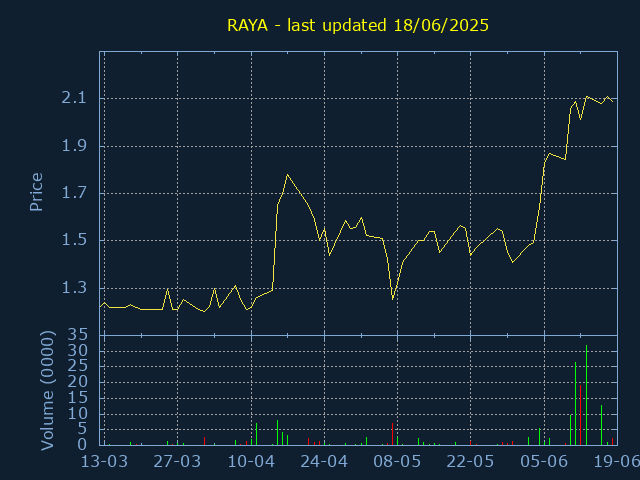Click the 22-05 date label
640x480 pixels.
click(x=470, y=462)
